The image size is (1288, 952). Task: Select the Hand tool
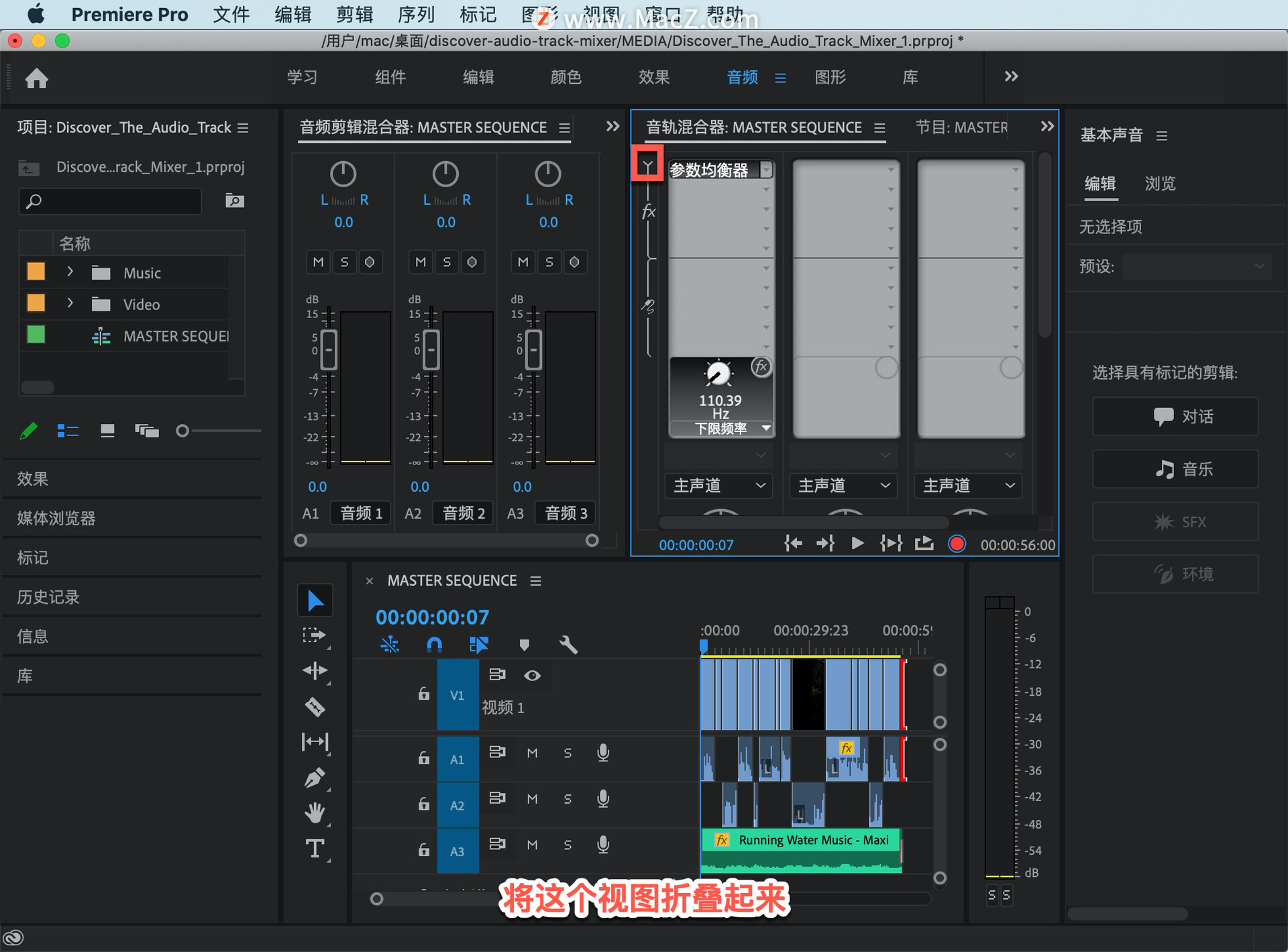pos(315,813)
